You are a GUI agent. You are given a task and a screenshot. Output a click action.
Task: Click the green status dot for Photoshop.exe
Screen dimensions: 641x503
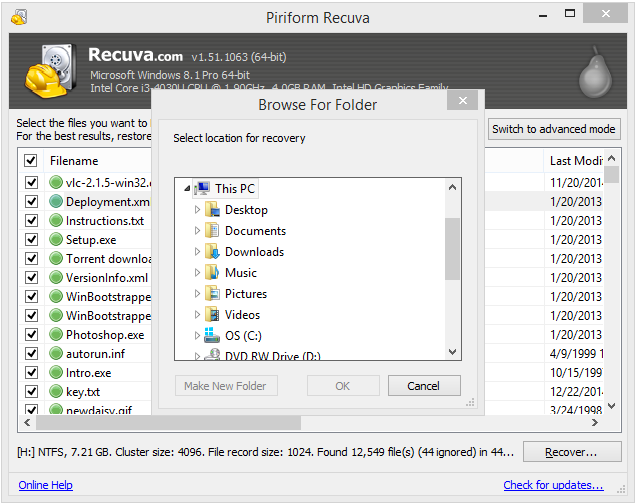[56, 335]
